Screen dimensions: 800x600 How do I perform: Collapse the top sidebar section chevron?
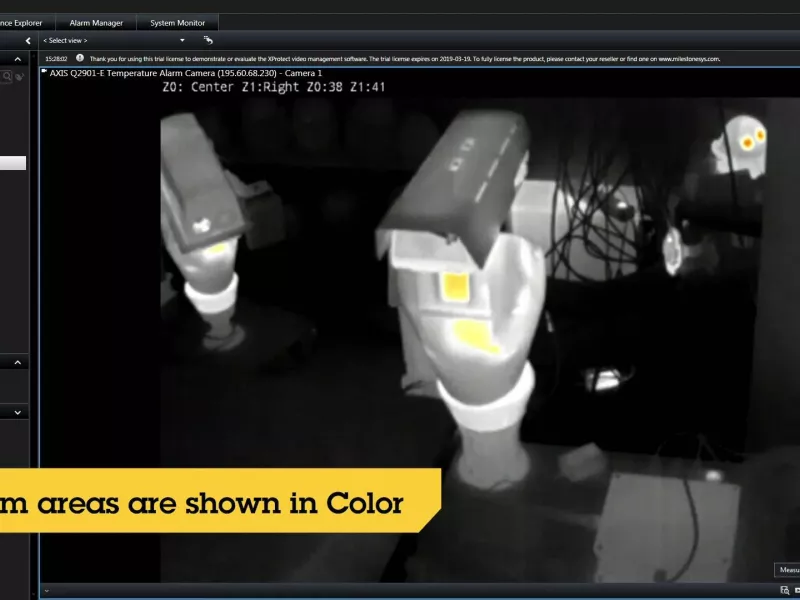point(19,60)
